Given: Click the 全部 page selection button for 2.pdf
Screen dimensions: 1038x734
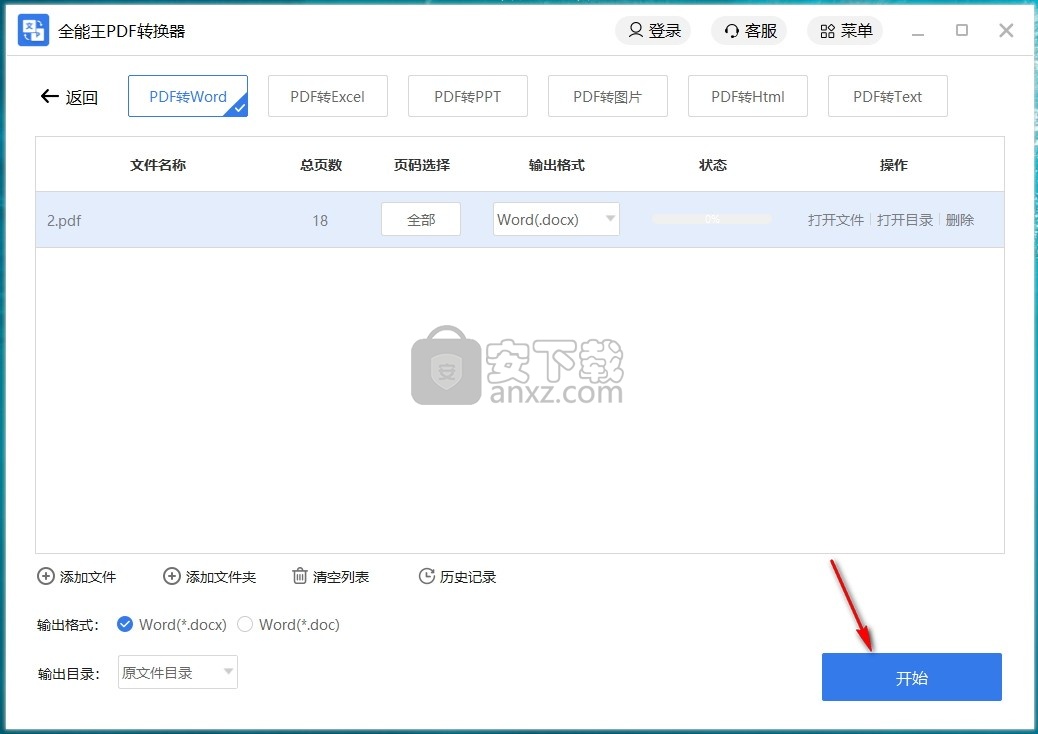Looking at the screenshot, I should (421, 220).
